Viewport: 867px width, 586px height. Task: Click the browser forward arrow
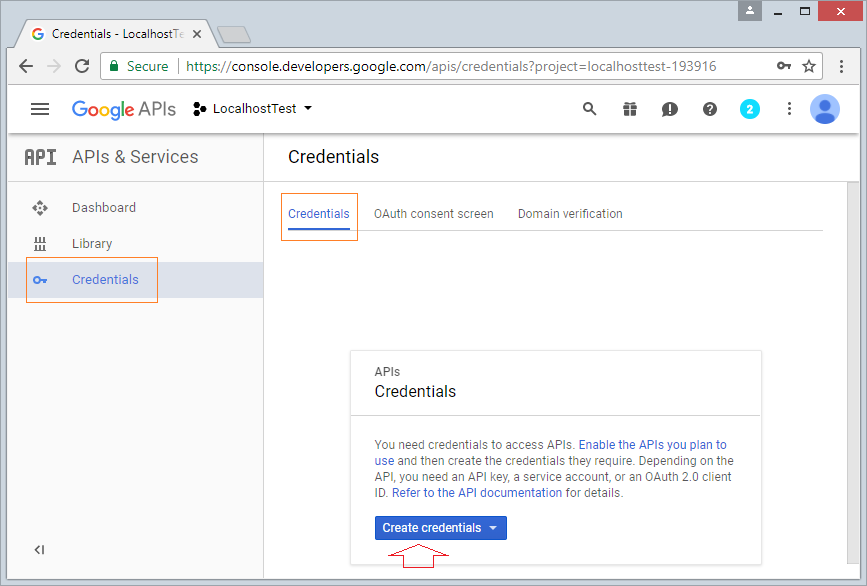[x=54, y=66]
